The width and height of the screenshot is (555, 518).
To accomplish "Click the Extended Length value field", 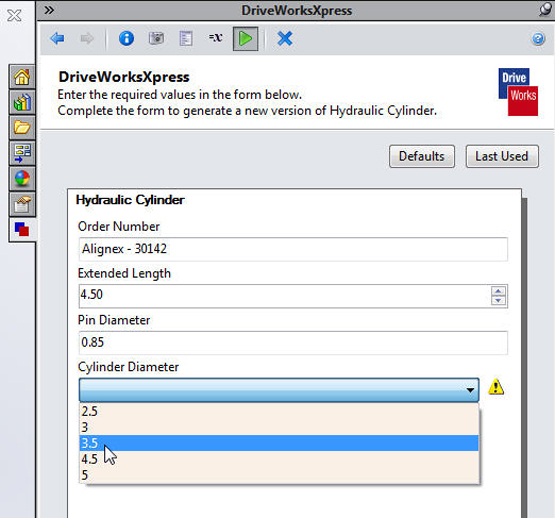I will coord(284,296).
